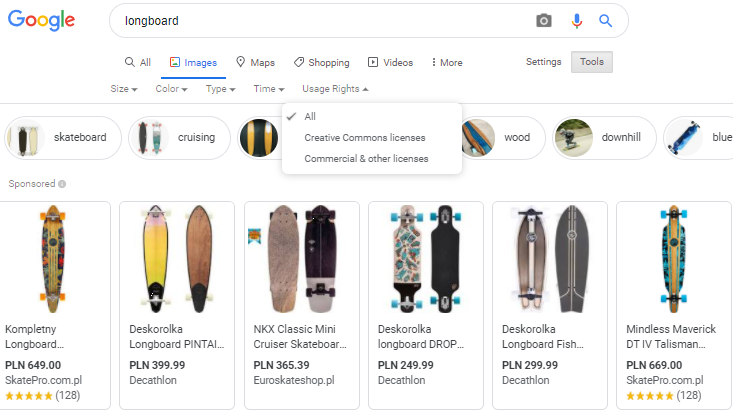Click Euroskateshop.pl seller name
The height and width of the screenshot is (418, 733).
pyautogui.click(x=294, y=381)
